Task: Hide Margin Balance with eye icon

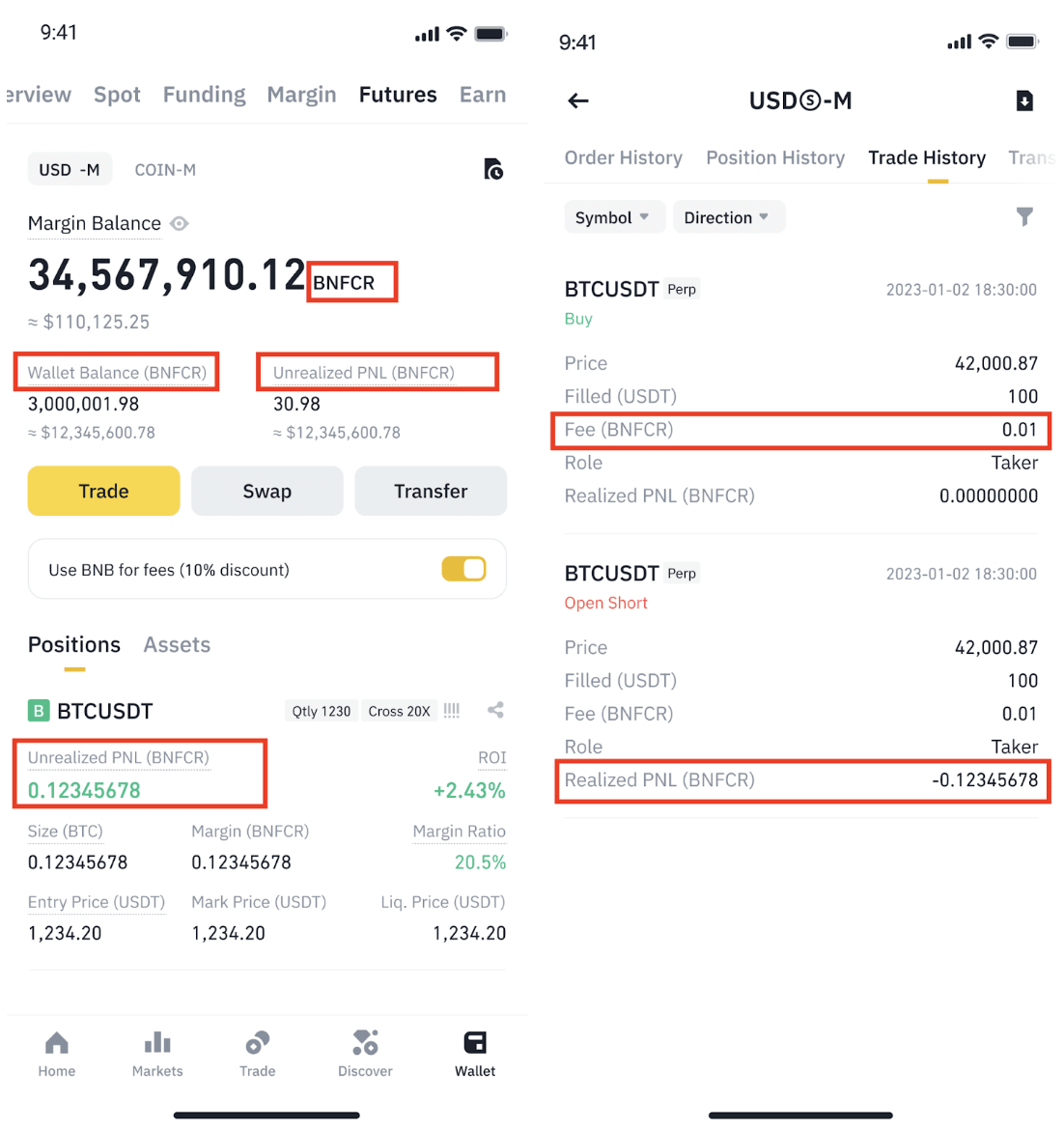Action: click(180, 224)
